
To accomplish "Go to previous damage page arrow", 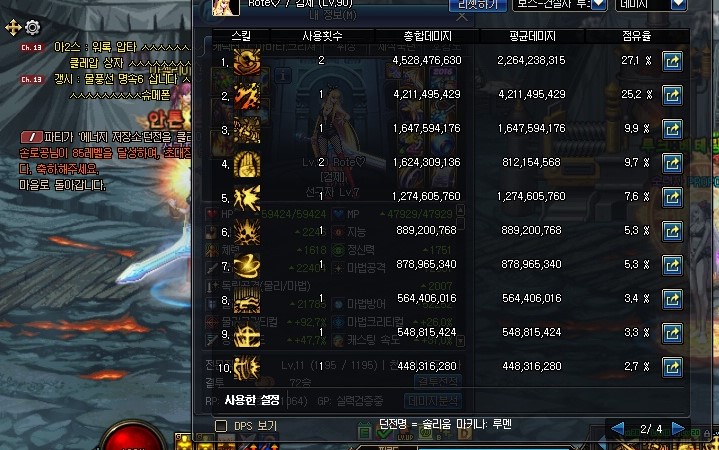I will [x=618, y=428].
